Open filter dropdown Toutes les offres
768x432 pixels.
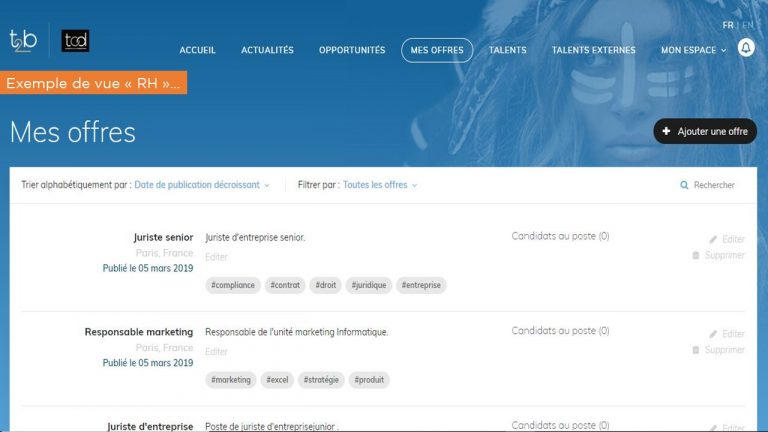[x=380, y=185]
